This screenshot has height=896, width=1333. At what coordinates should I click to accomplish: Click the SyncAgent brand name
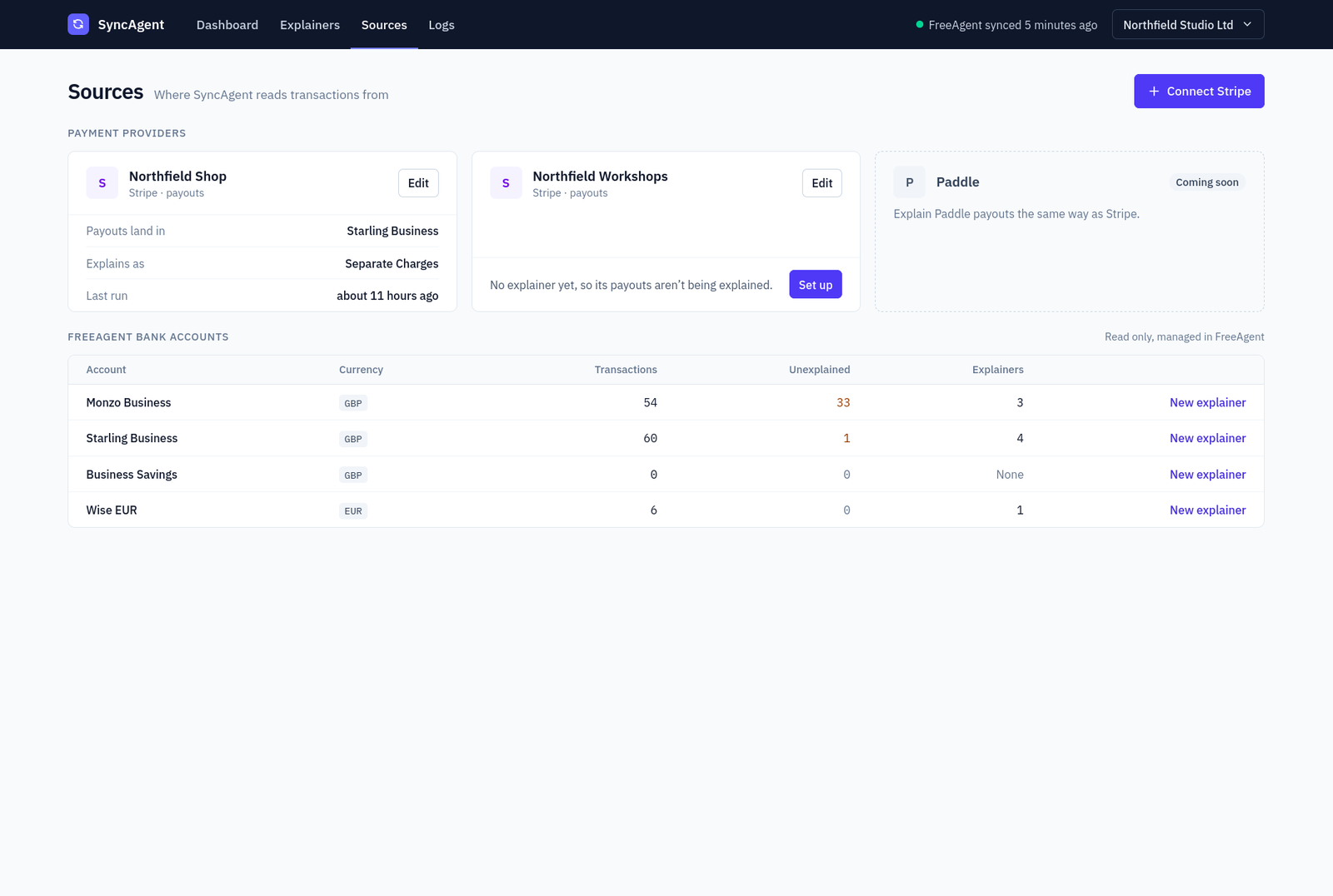click(x=131, y=25)
